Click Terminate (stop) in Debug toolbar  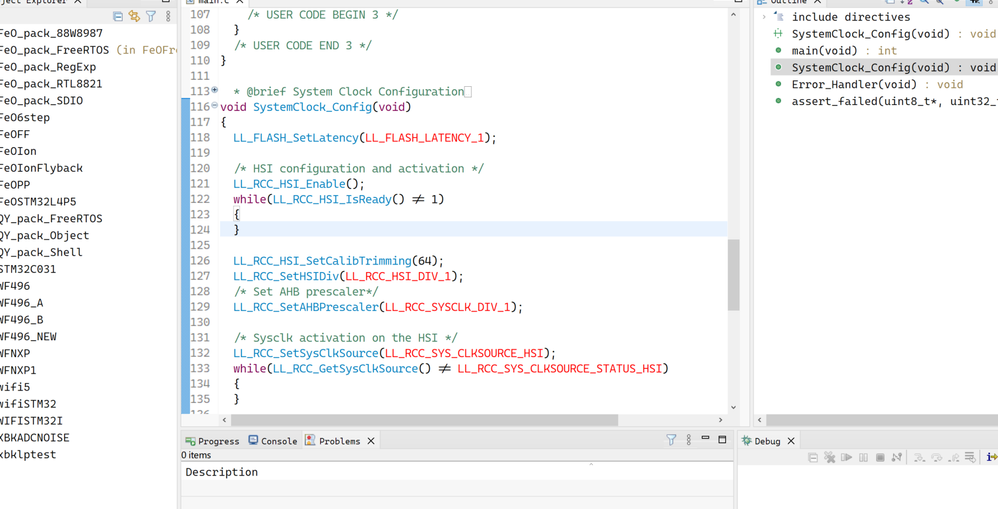coord(880,457)
